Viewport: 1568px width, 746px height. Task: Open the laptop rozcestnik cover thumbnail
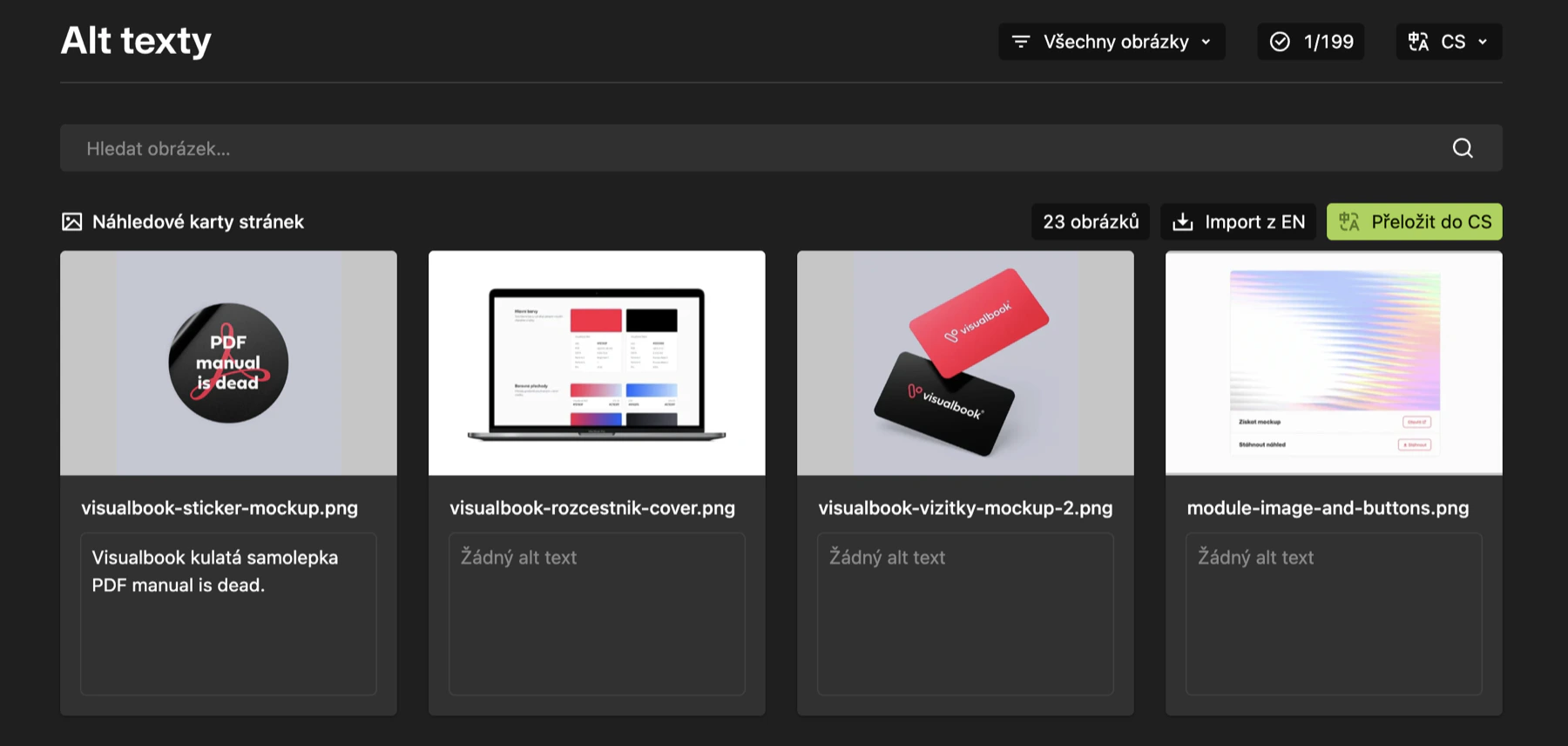click(597, 363)
